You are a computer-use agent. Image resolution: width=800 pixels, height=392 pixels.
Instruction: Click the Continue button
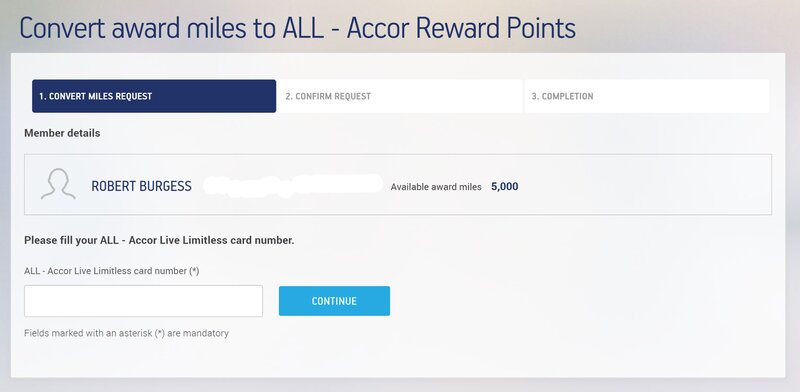pos(334,301)
